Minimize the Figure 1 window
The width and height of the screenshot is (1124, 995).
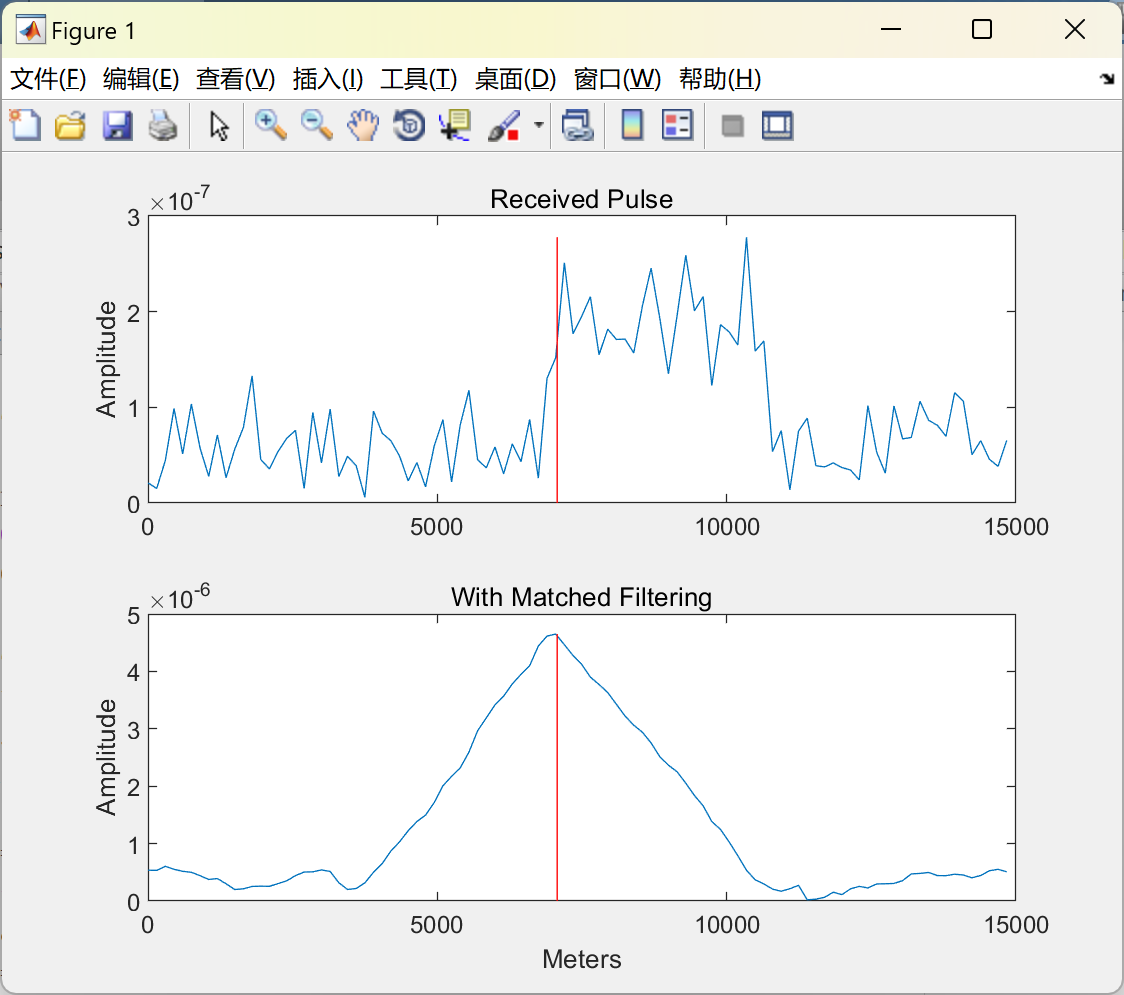point(890,29)
